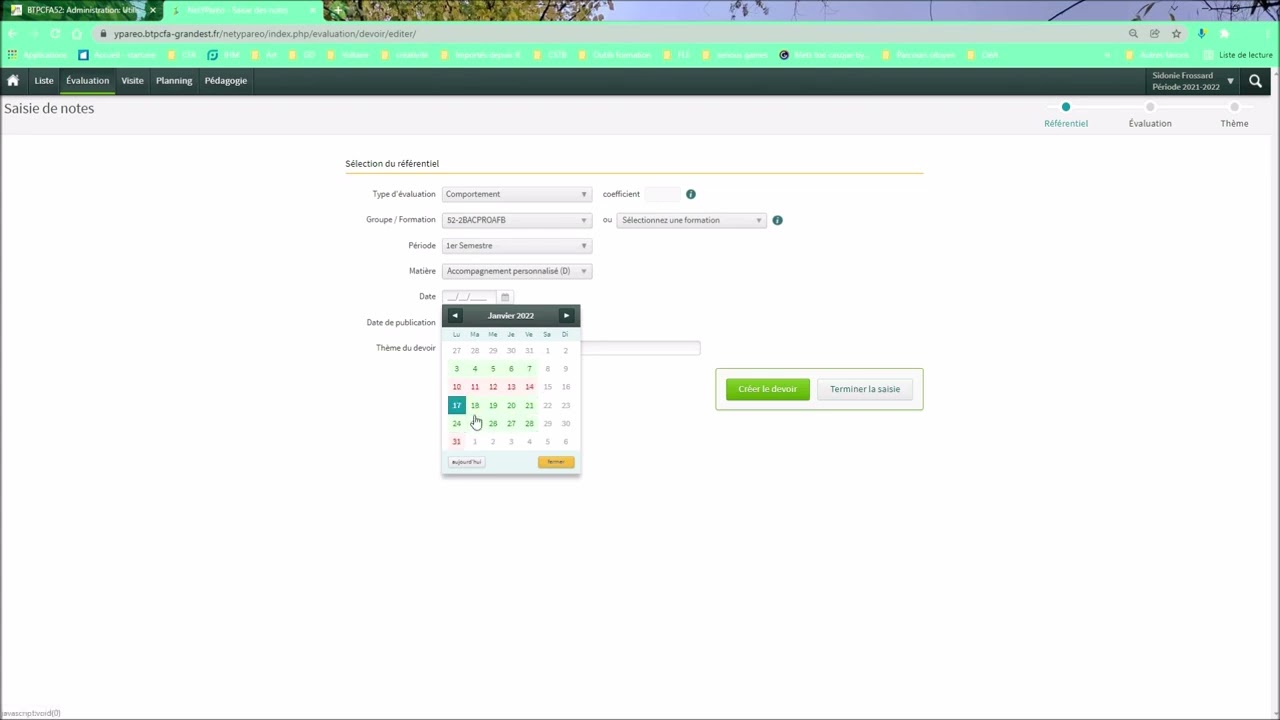
Task: Go to previous month in calendar
Action: tap(455, 316)
